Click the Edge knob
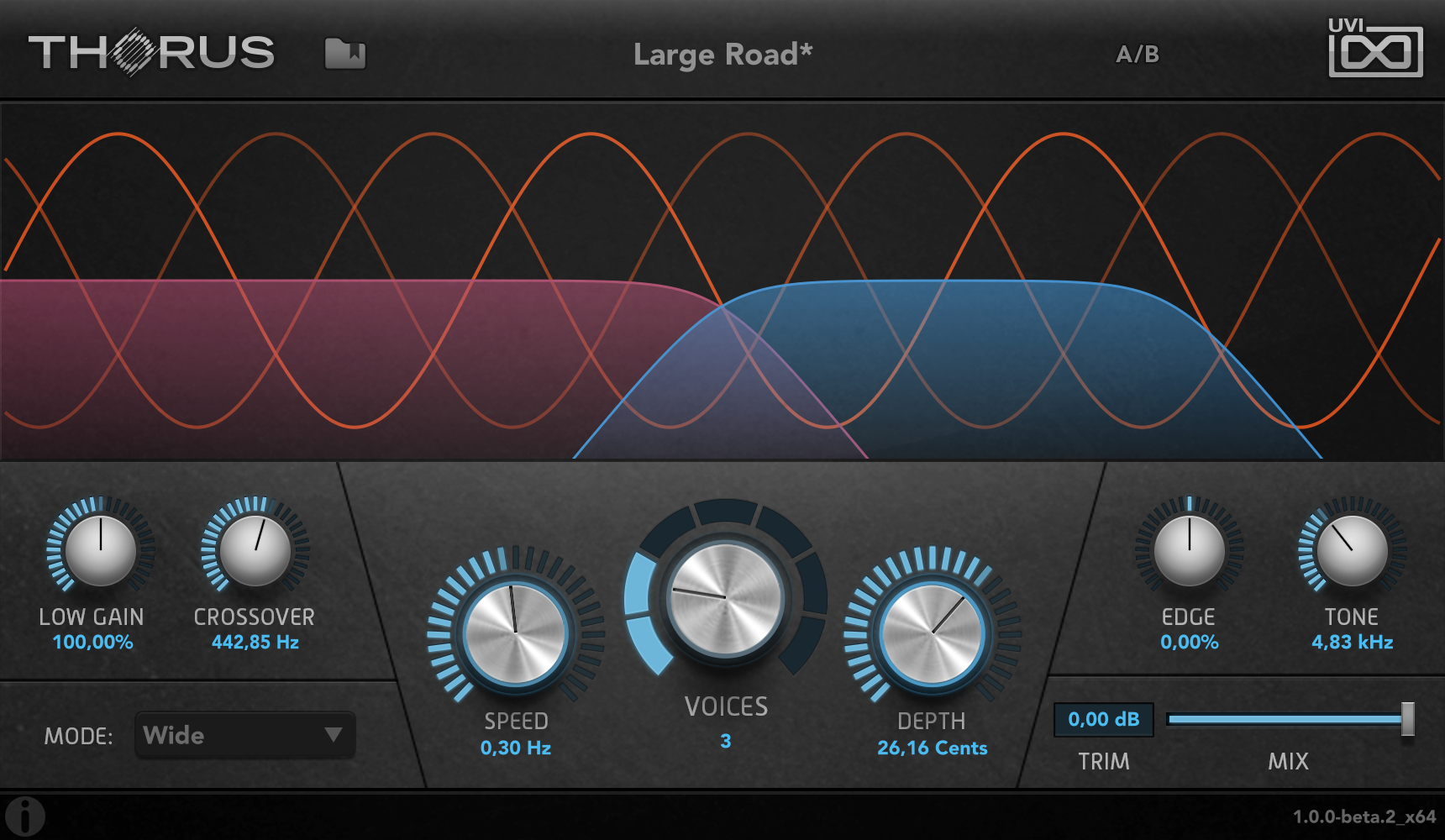The image size is (1445, 840). point(1190,550)
